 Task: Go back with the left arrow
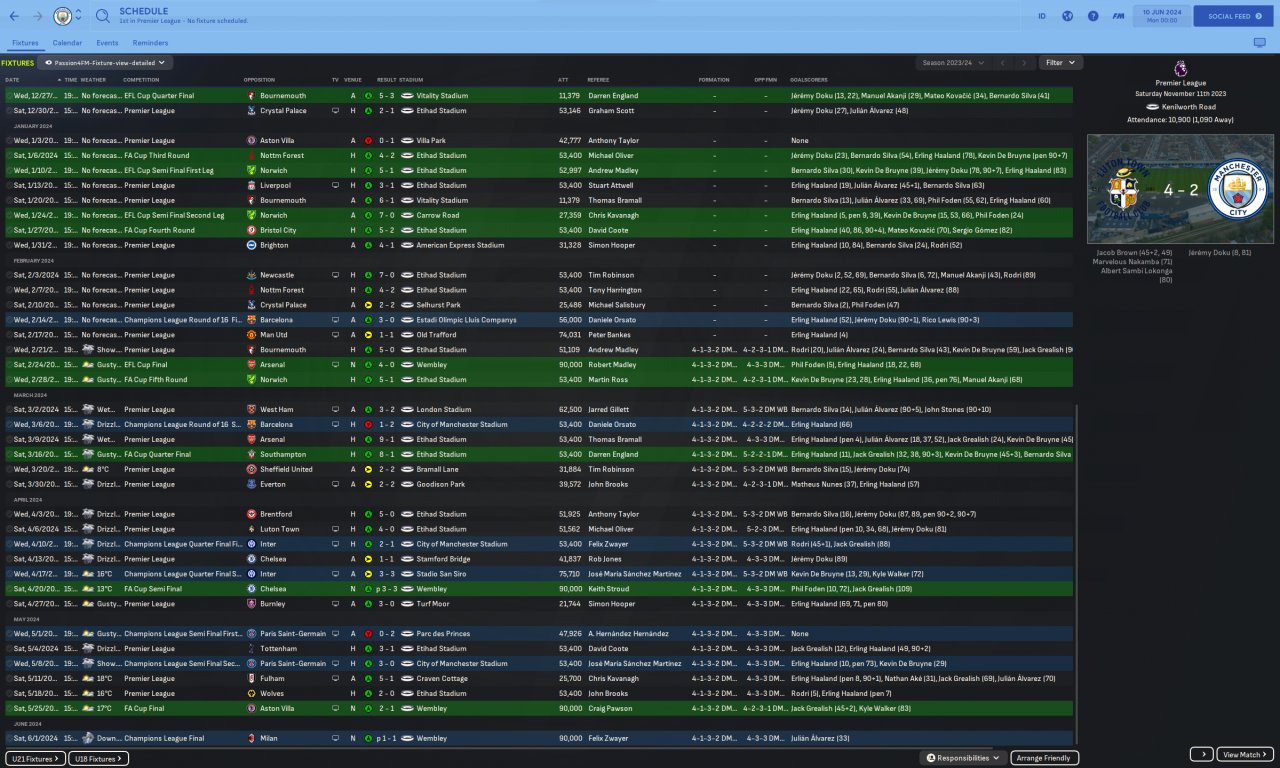click(14, 16)
